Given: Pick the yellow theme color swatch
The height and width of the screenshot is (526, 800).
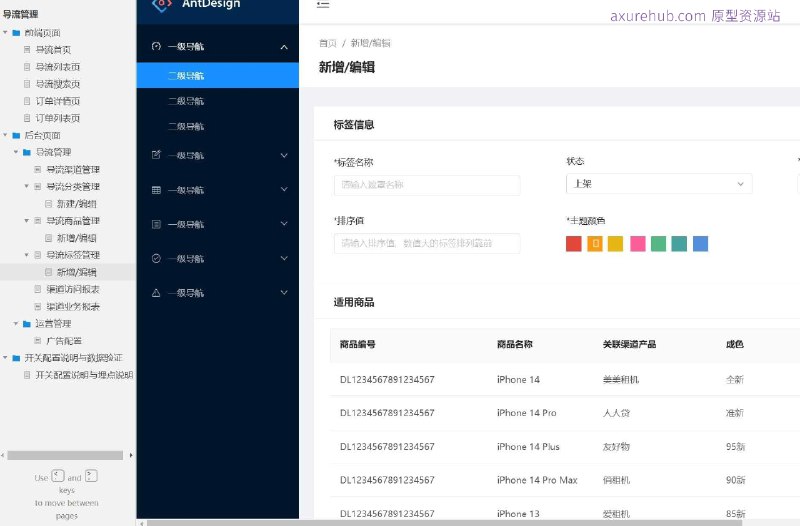Looking at the screenshot, I should [616, 243].
